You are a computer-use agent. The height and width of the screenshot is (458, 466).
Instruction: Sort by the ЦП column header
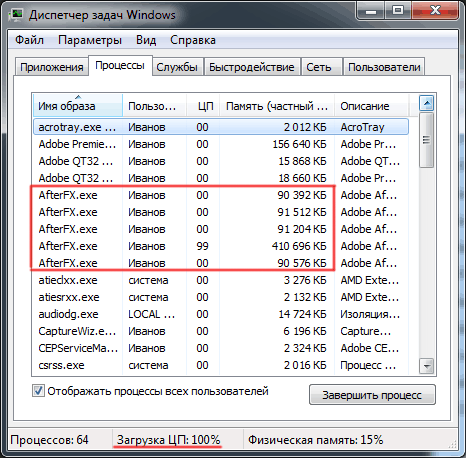coord(203,106)
